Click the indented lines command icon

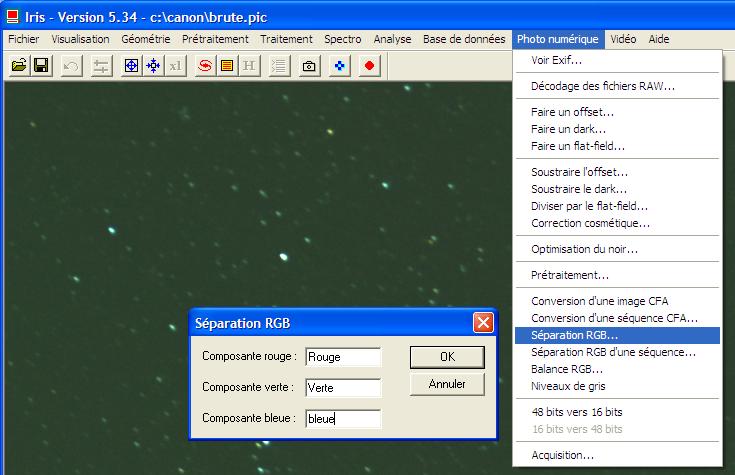279,66
